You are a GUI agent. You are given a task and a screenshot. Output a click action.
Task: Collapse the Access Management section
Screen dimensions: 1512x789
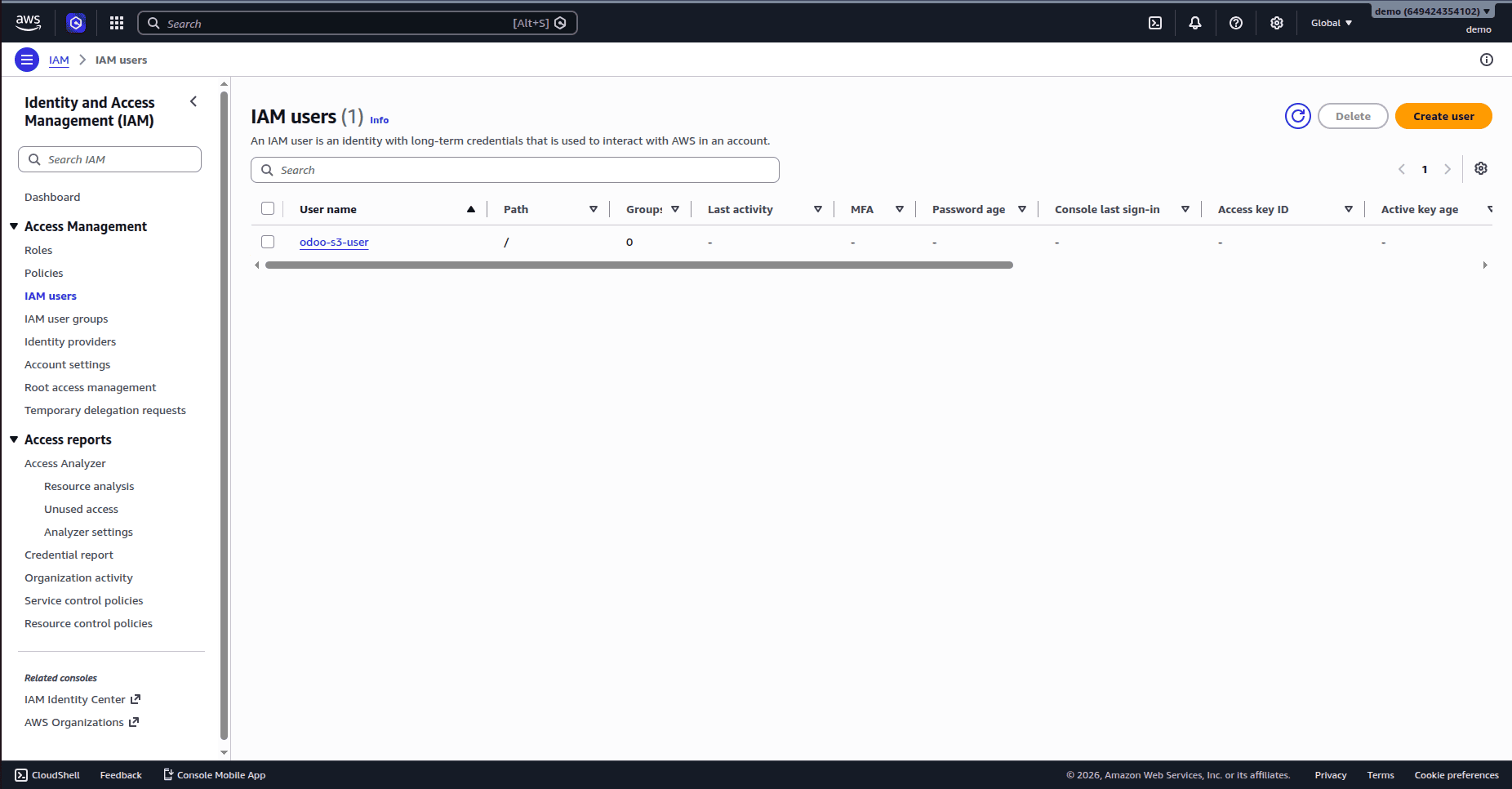(x=14, y=226)
